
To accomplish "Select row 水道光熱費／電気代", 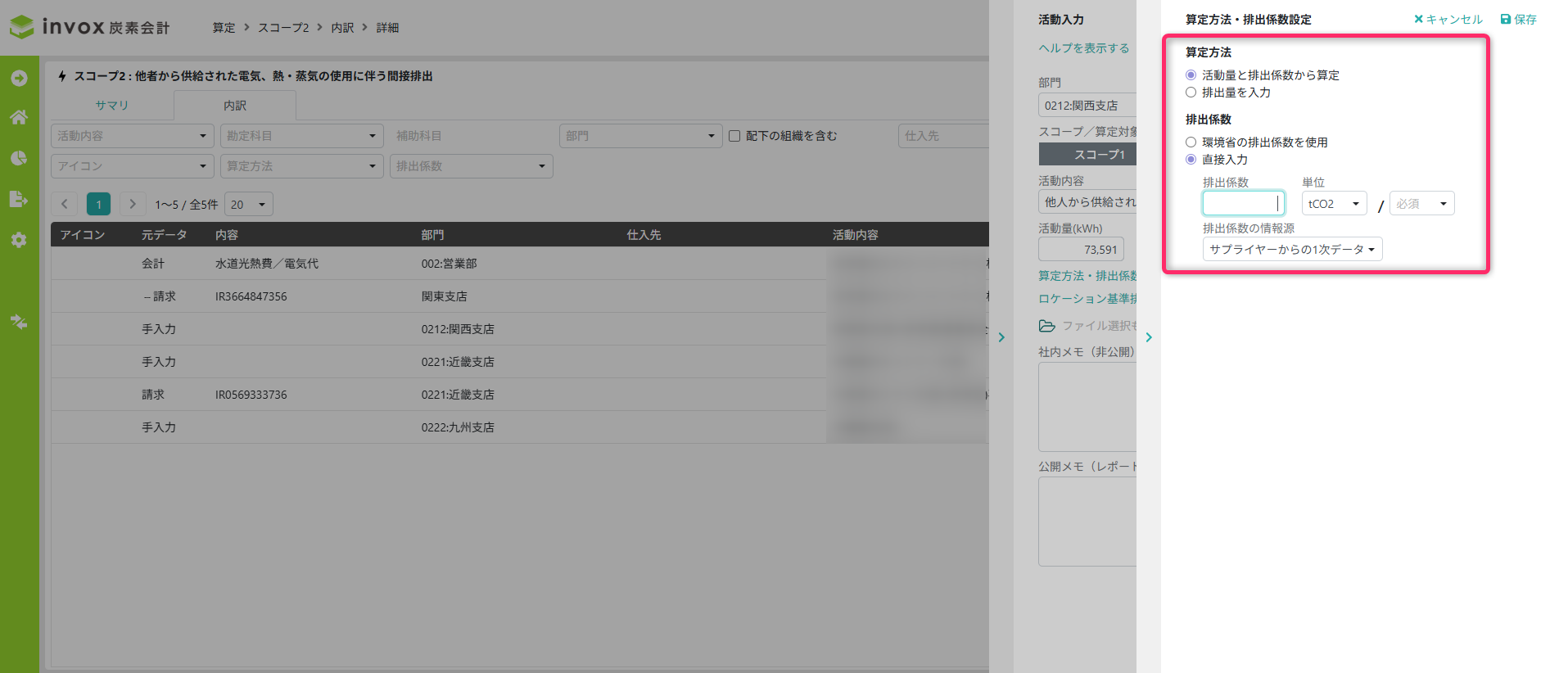I will (520, 264).
